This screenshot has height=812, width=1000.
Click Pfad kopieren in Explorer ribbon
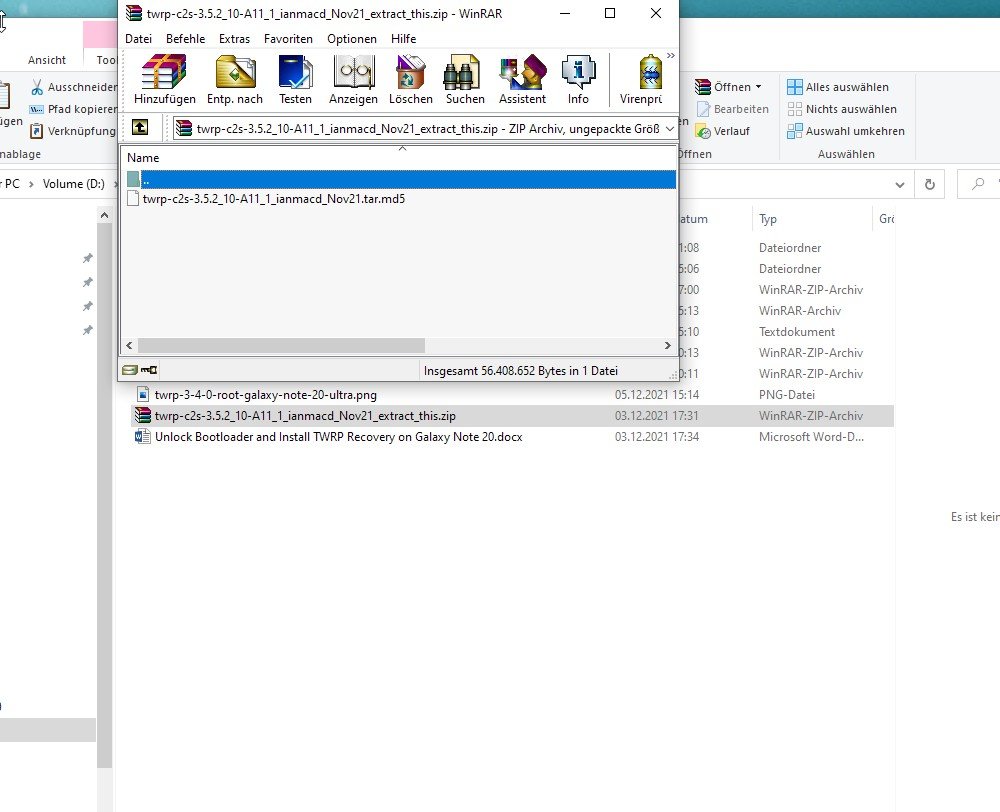pyautogui.click(x=74, y=109)
